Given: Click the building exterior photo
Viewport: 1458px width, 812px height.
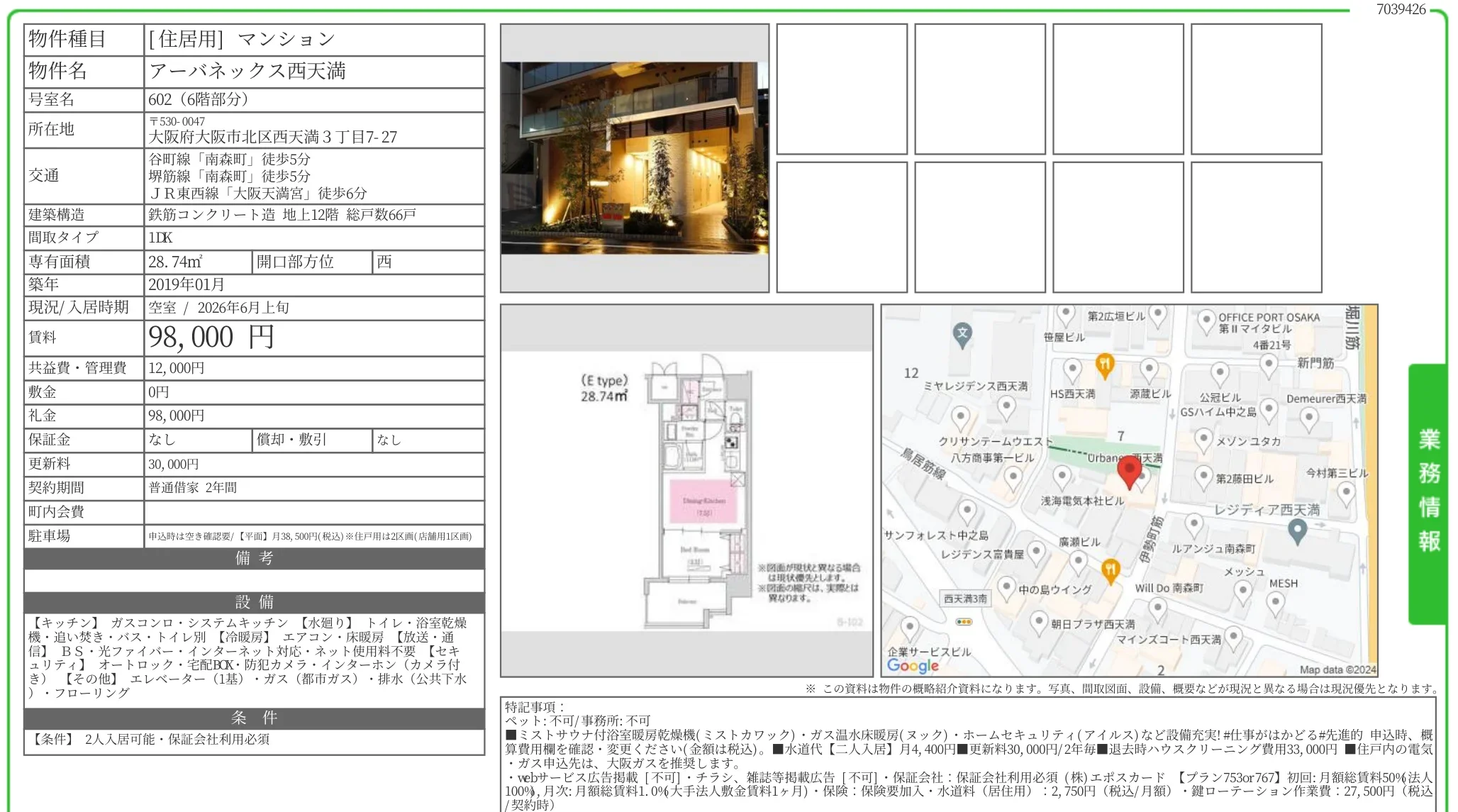Looking at the screenshot, I should pyautogui.click(x=634, y=158).
